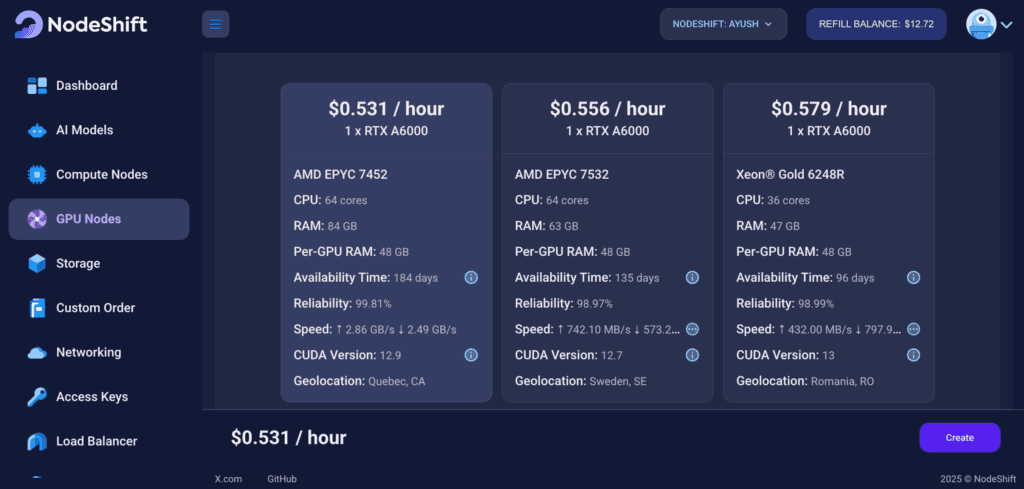Click the Refill Balance button

coord(876,24)
